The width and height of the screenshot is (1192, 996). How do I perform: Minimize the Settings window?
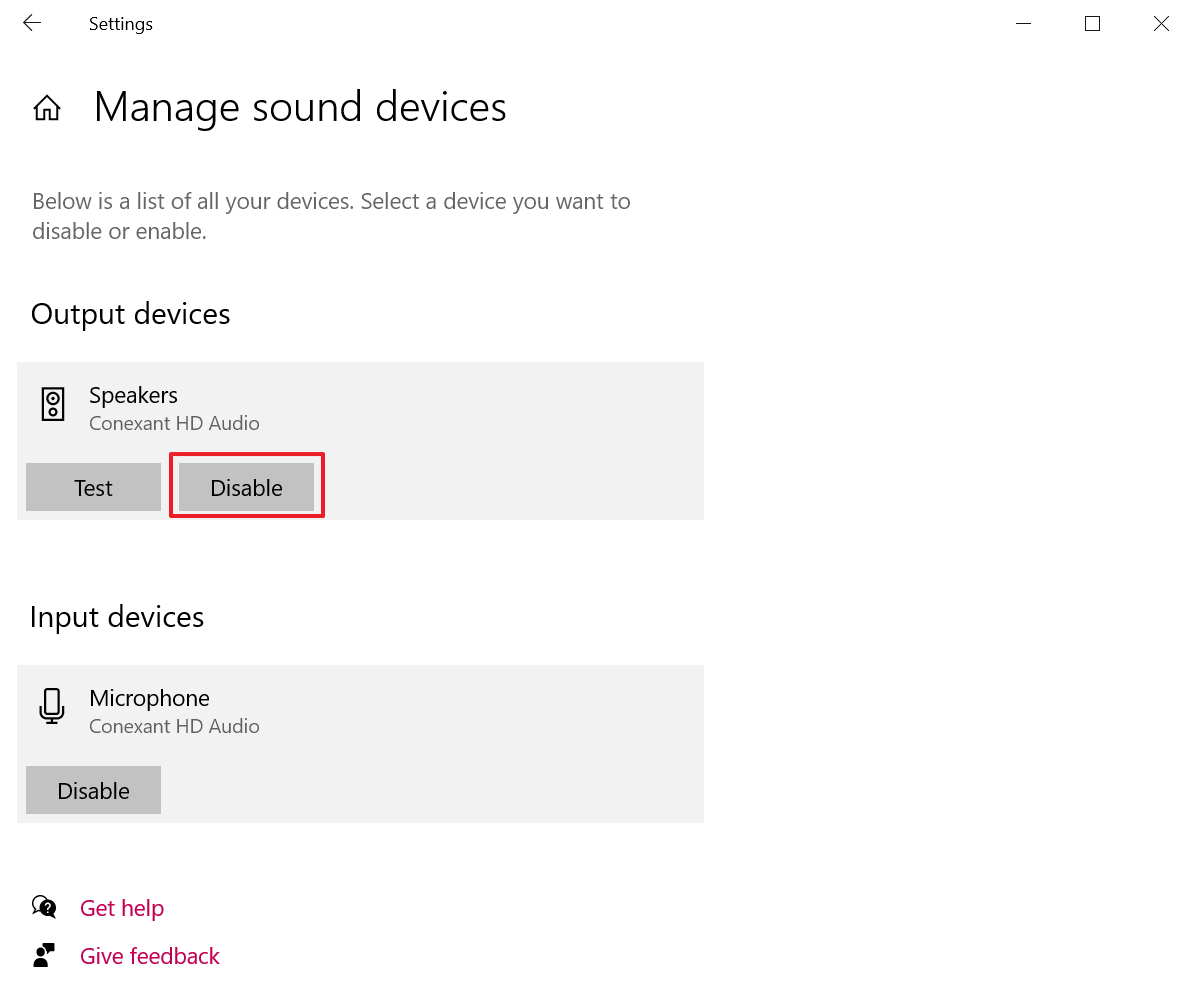point(1024,24)
